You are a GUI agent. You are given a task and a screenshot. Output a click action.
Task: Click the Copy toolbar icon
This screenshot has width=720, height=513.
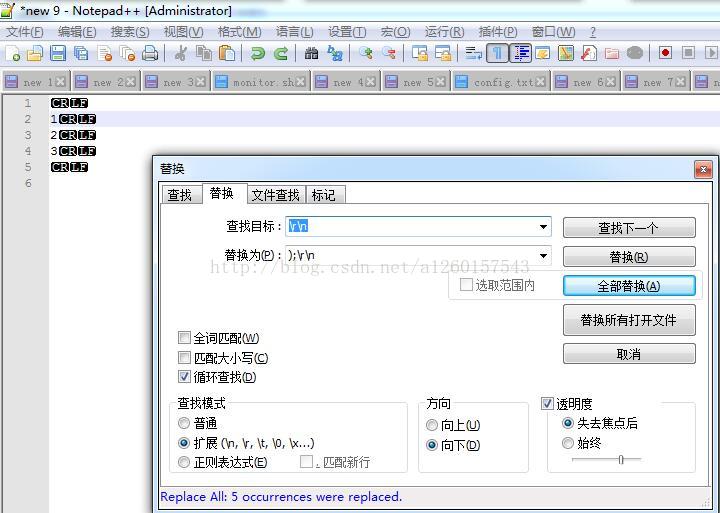pos(203,53)
